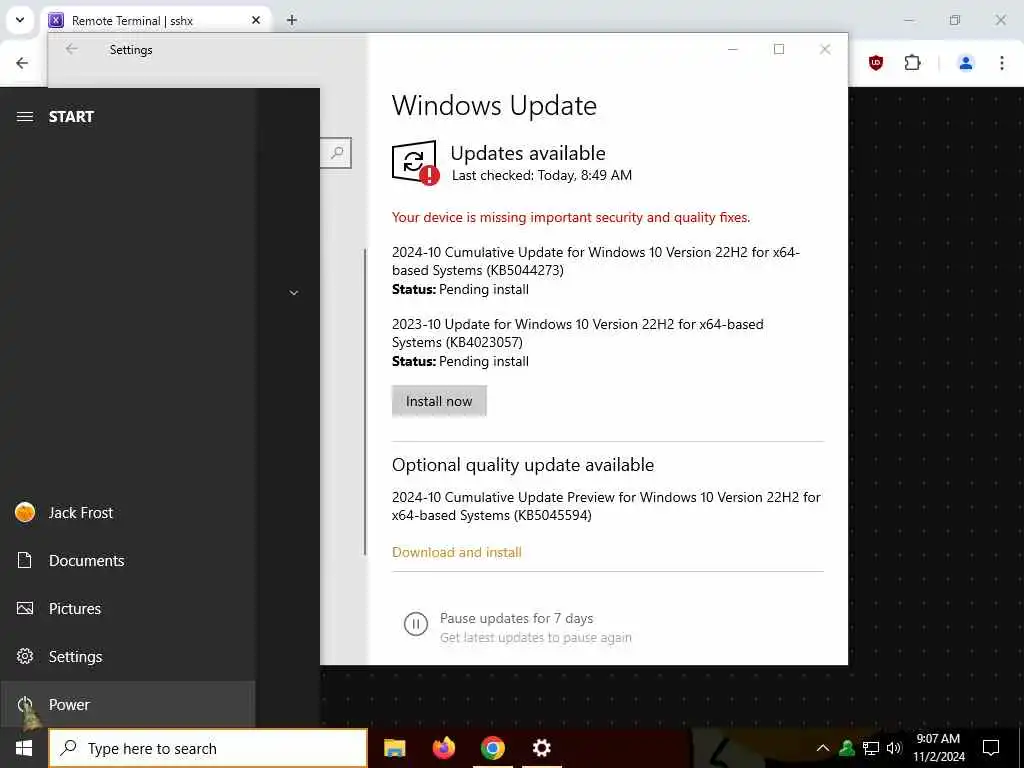Show hidden system tray icons
Image resolution: width=1024 pixels, height=768 pixels.
pos(823,748)
